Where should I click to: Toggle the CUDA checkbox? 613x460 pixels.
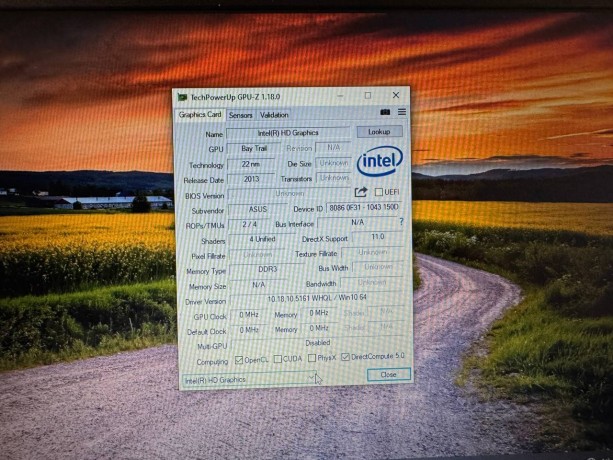coord(278,359)
